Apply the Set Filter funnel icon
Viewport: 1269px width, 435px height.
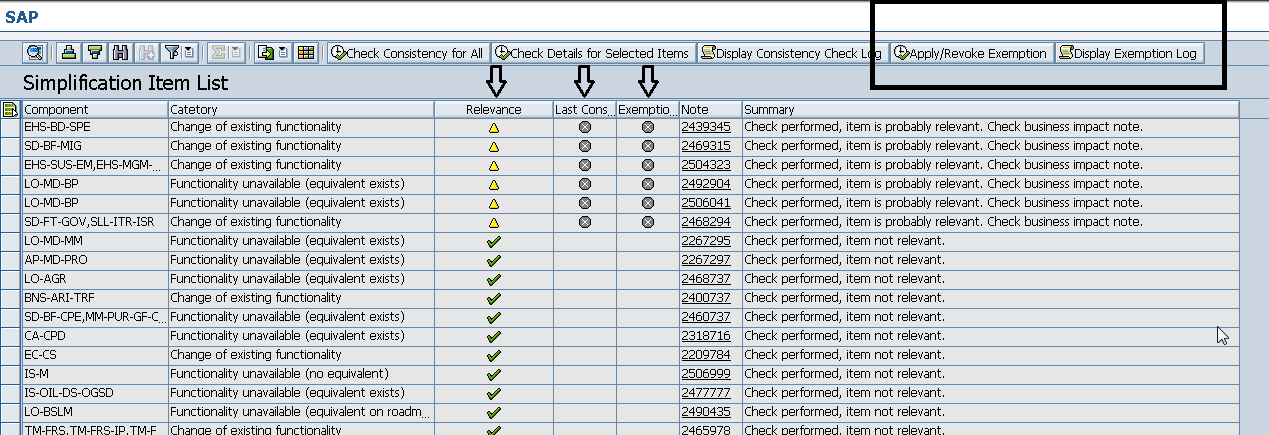pos(171,53)
